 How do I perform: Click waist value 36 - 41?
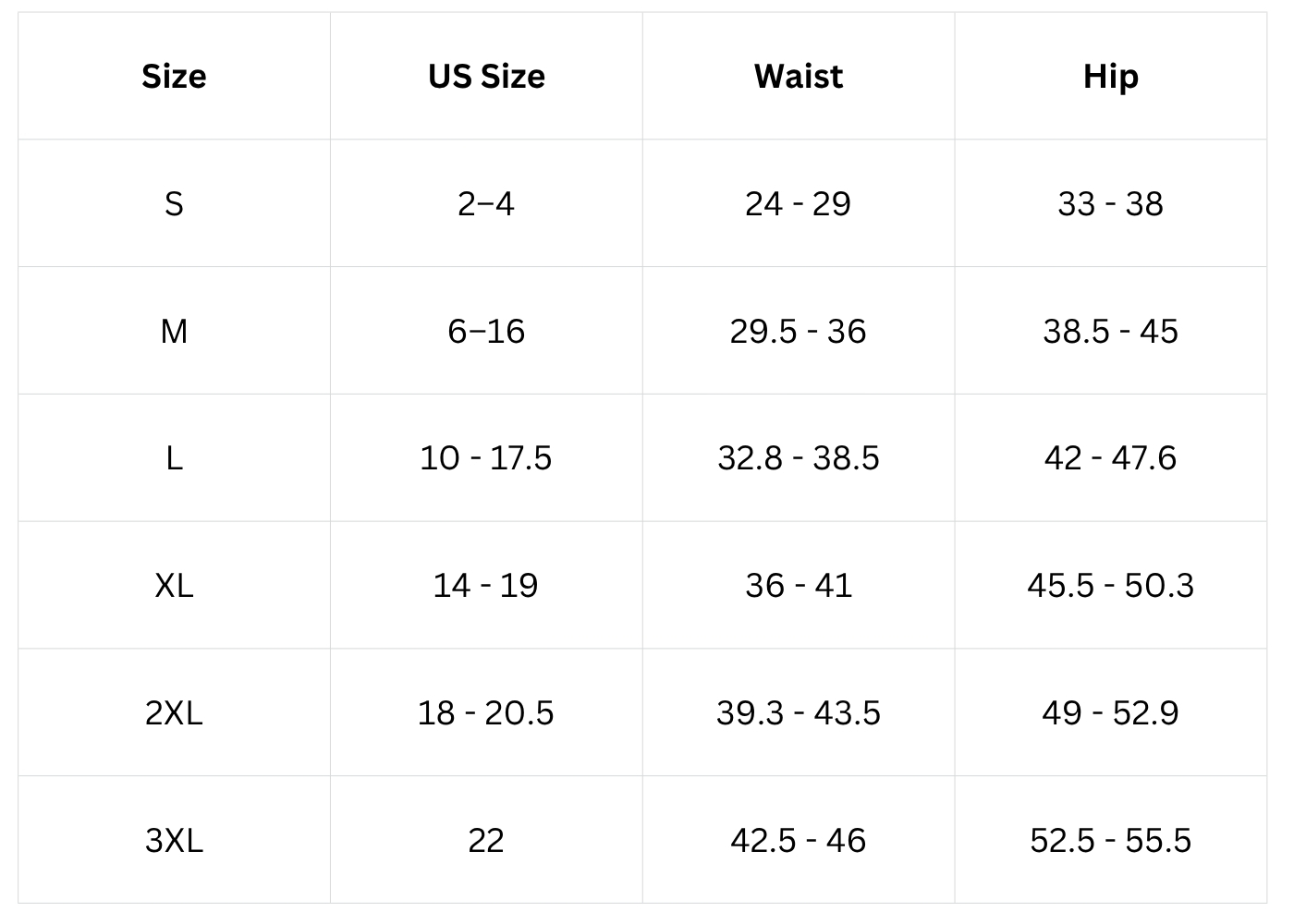pyautogui.click(x=799, y=585)
